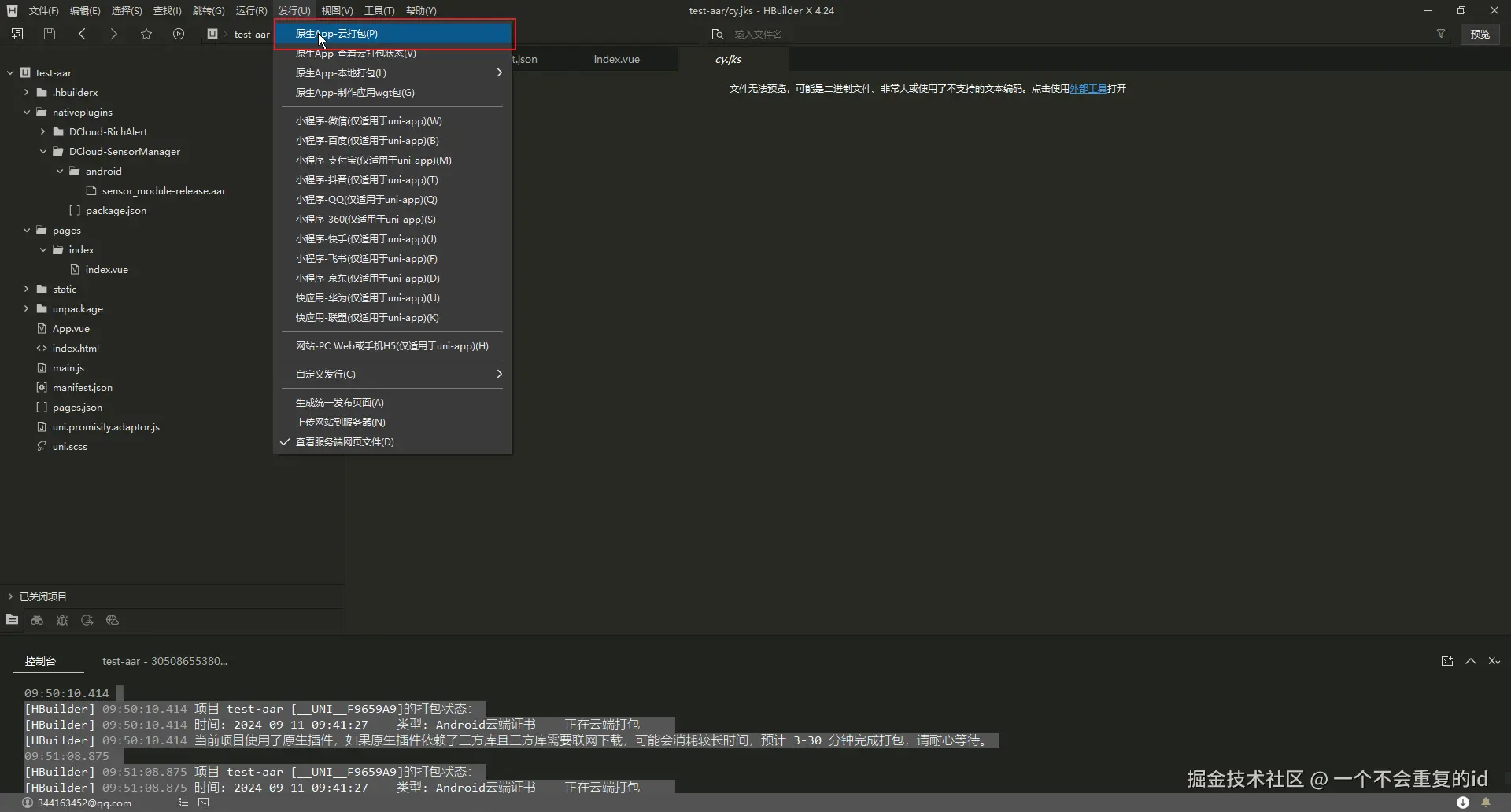Expand the static folder
Image resolution: width=1511 pixels, height=812 pixels.
coord(27,289)
